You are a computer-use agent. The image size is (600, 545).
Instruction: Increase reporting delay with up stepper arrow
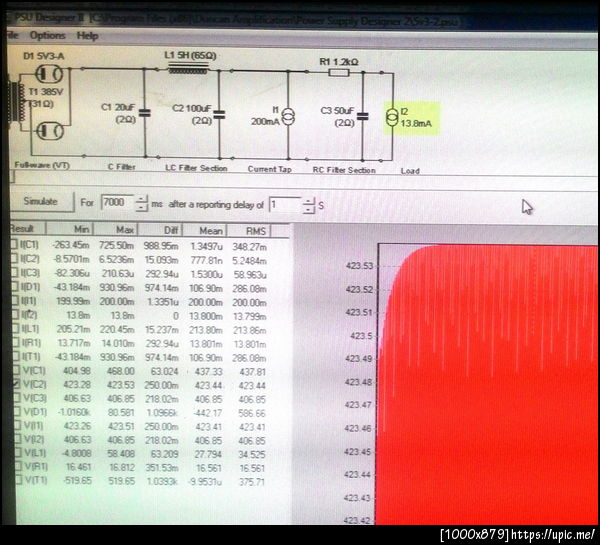(x=309, y=201)
